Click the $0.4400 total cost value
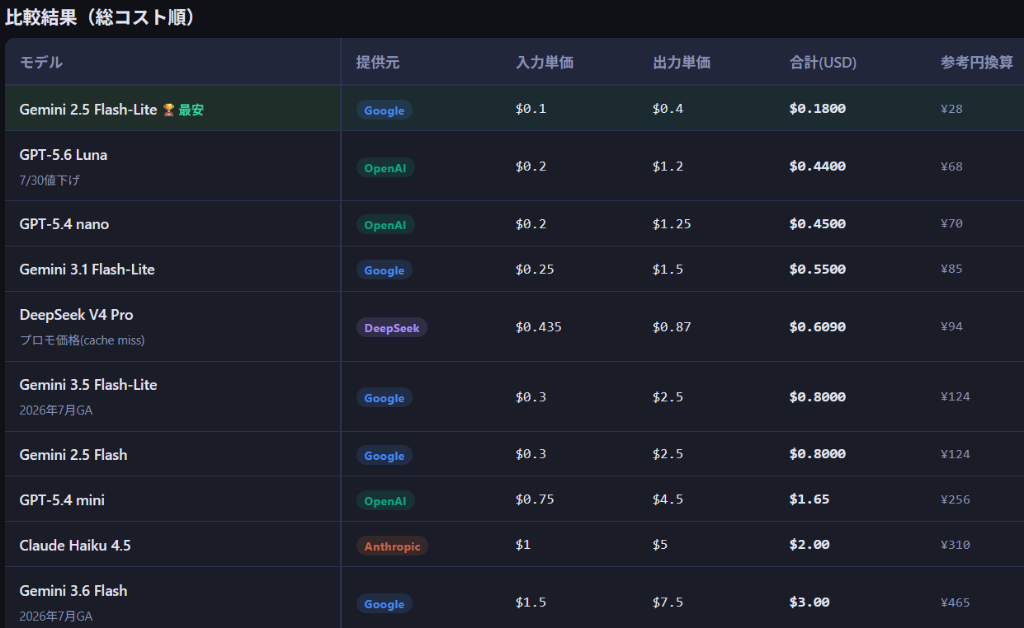 point(817,166)
